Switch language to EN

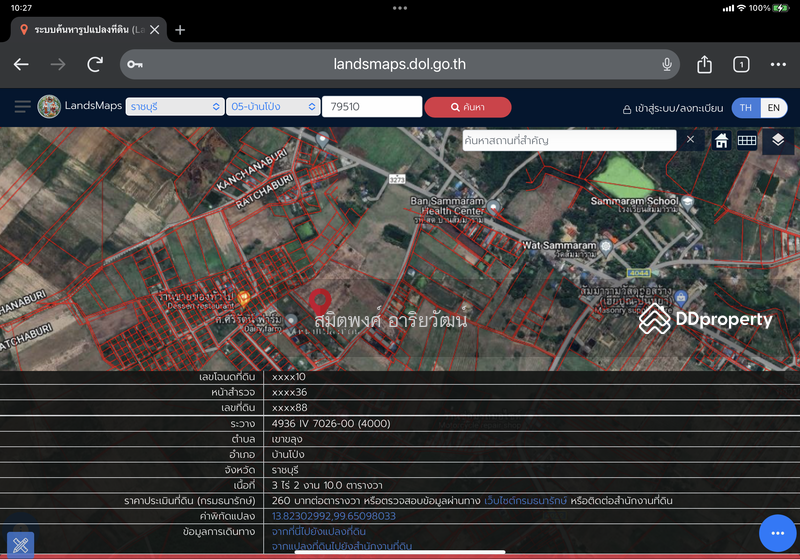pos(773,108)
